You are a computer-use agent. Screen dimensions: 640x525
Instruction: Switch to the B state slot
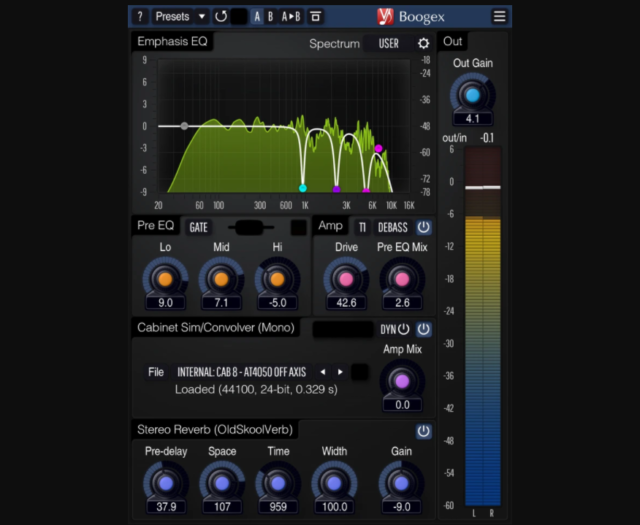click(270, 16)
